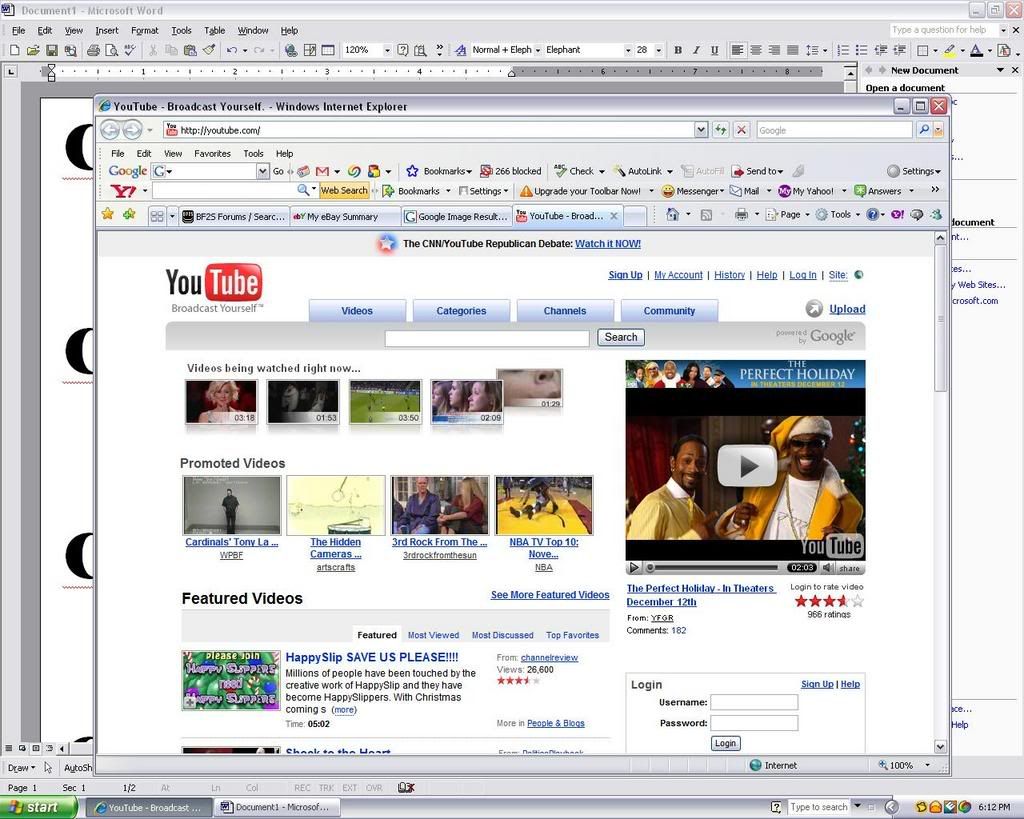The image size is (1024, 819).
Task: Click the Back arrow in Internet Explorer
Action: point(110,130)
